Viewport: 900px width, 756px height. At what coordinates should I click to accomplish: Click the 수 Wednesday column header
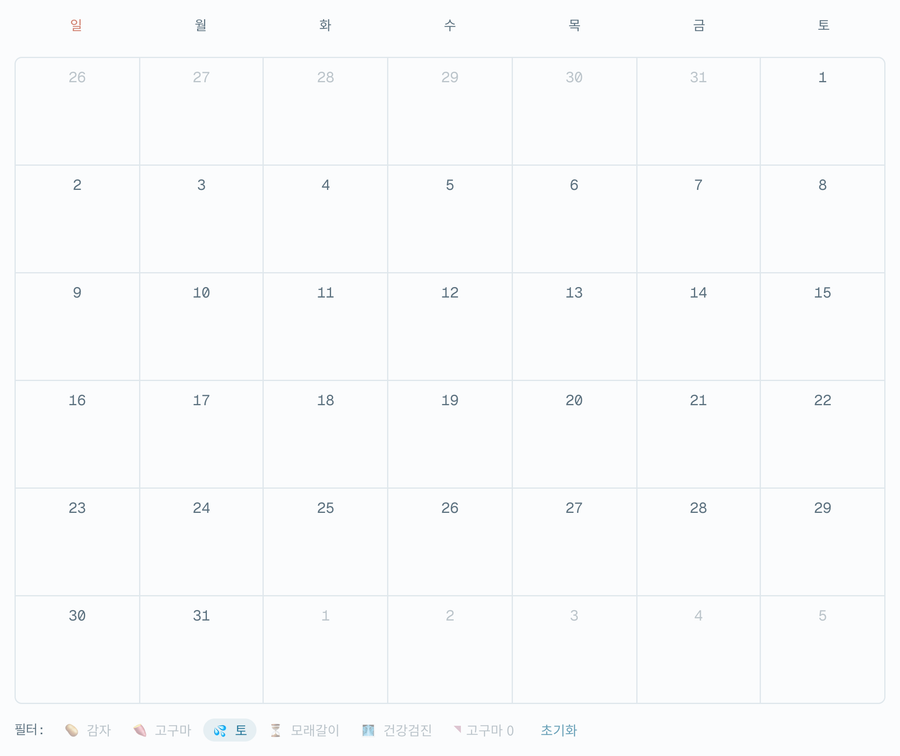click(x=450, y=25)
